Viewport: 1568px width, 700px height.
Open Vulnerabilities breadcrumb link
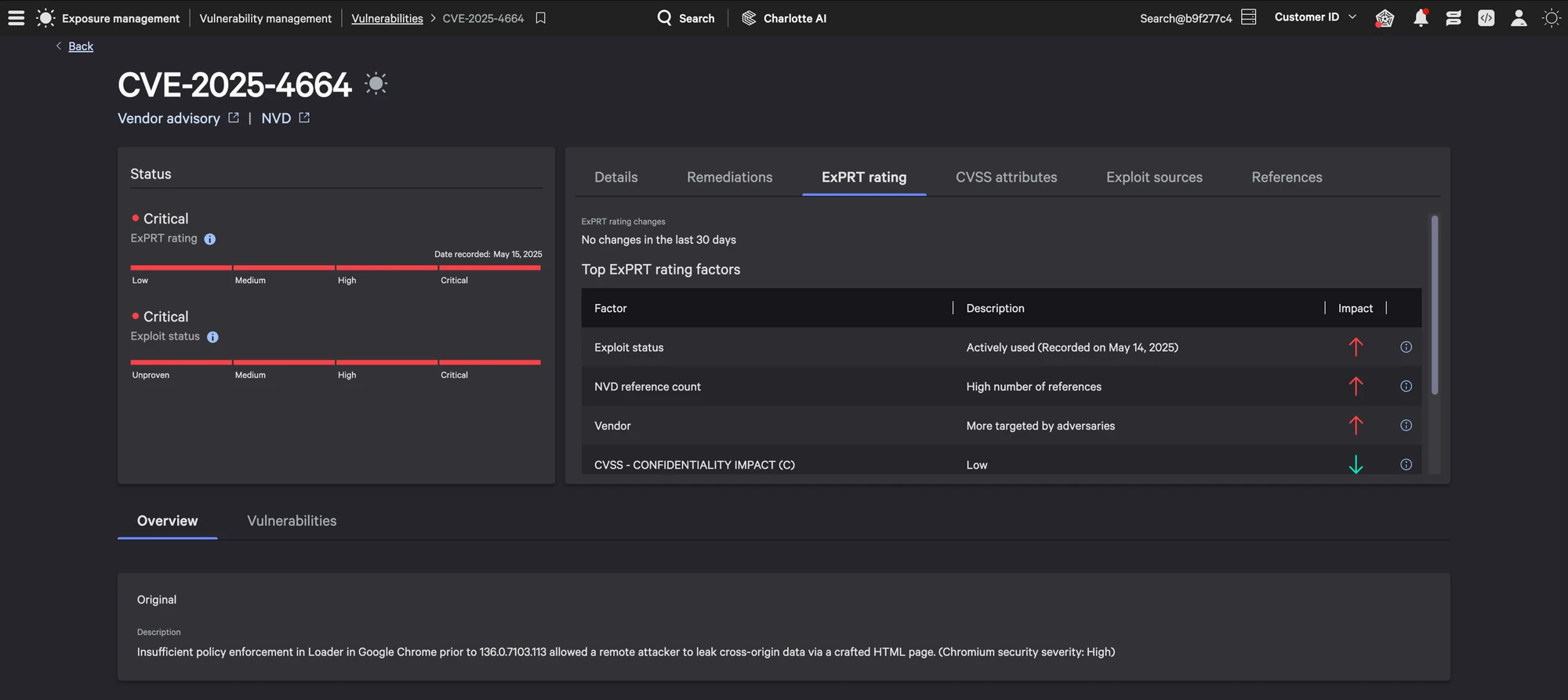coord(387,18)
